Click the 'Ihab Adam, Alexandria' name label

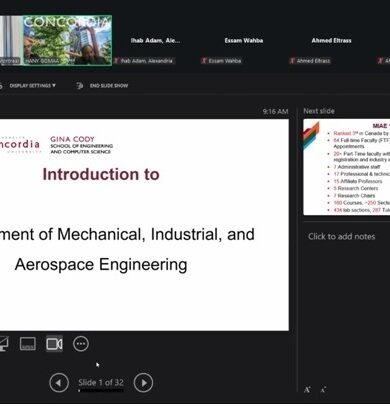point(147,61)
